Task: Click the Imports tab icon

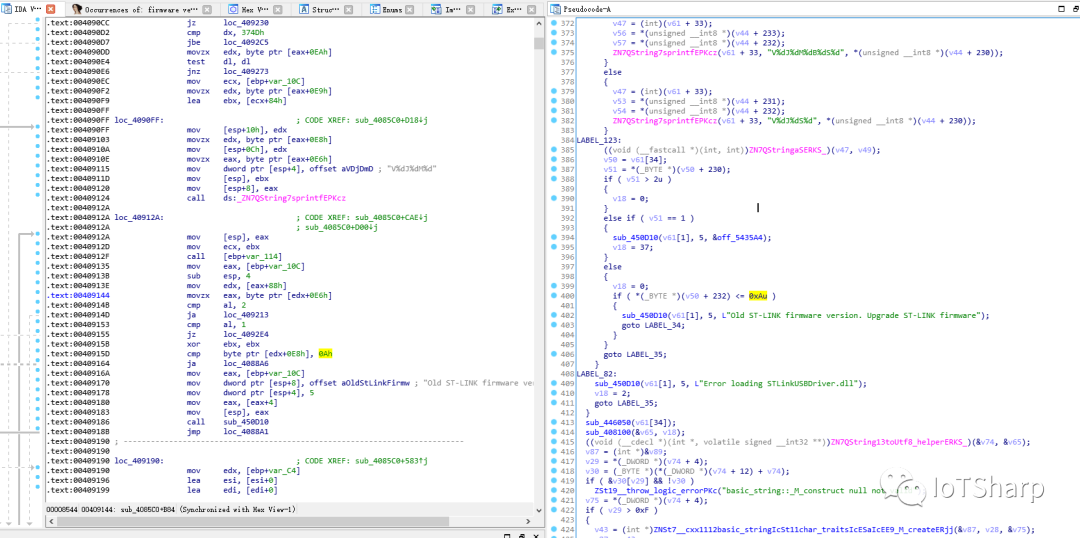Action: coord(436,8)
